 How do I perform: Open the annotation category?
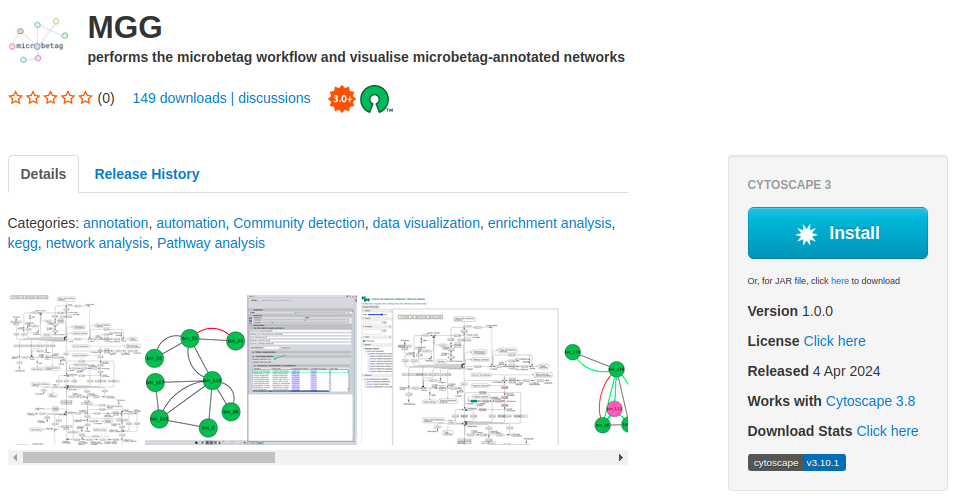[x=116, y=224]
